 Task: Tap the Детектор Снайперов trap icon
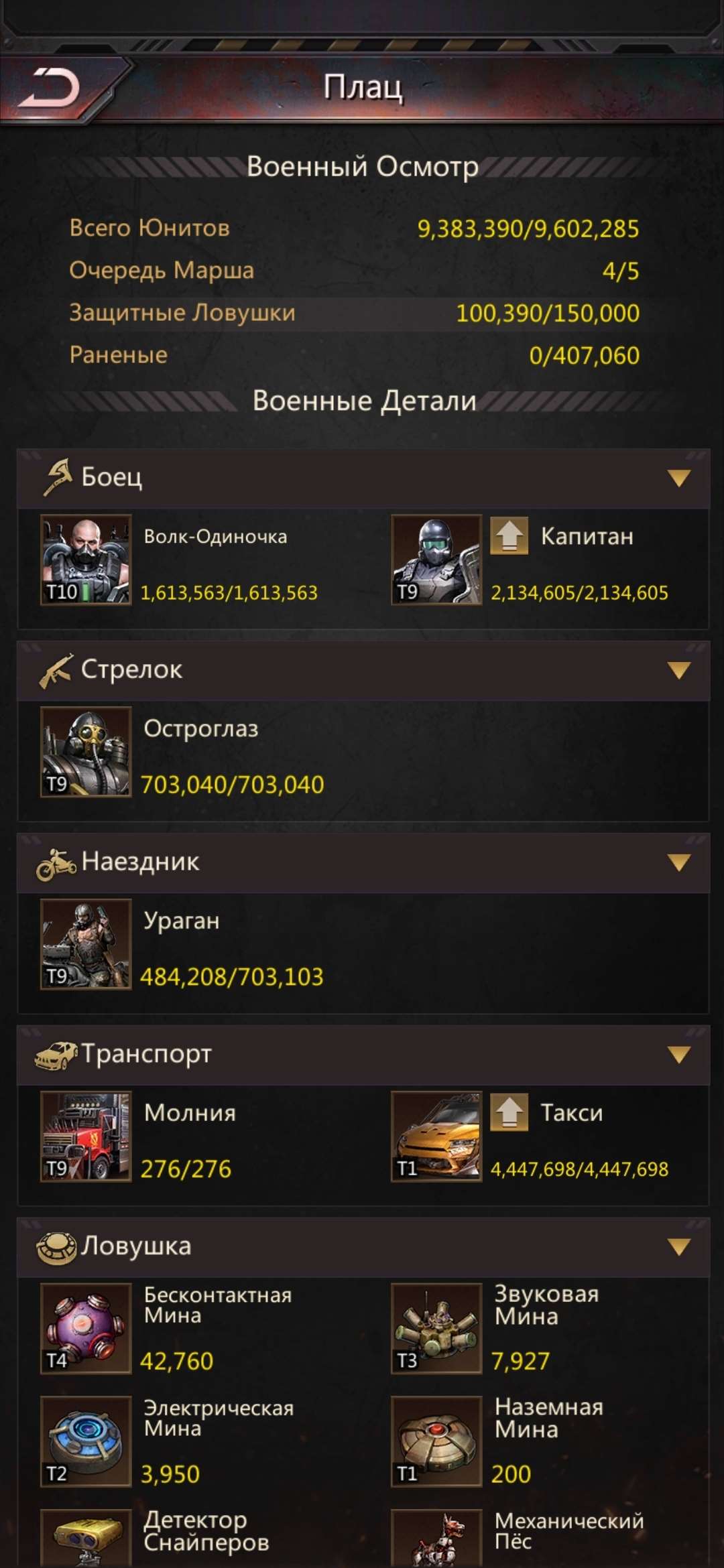86,1538
